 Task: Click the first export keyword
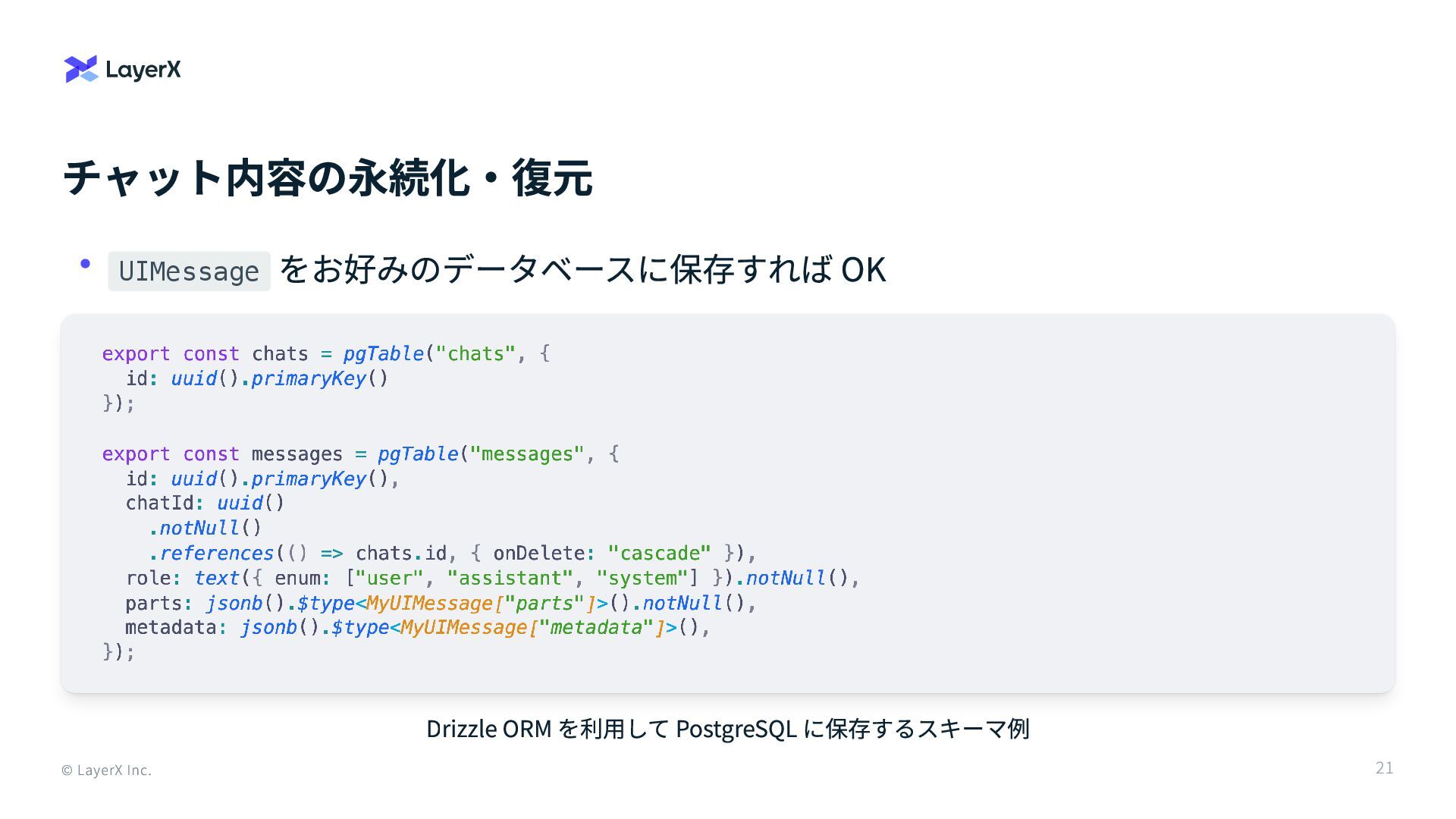click(136, 354)
